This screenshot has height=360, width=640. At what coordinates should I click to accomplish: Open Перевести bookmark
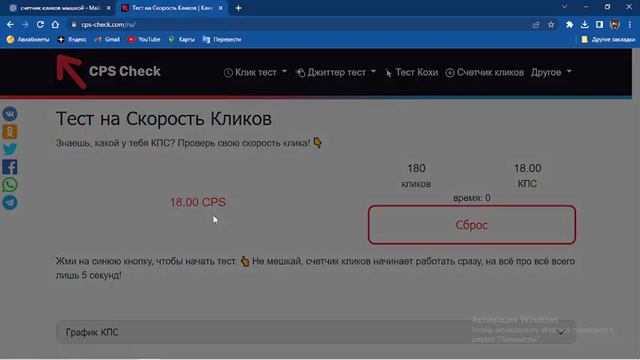tap(222, 40)
